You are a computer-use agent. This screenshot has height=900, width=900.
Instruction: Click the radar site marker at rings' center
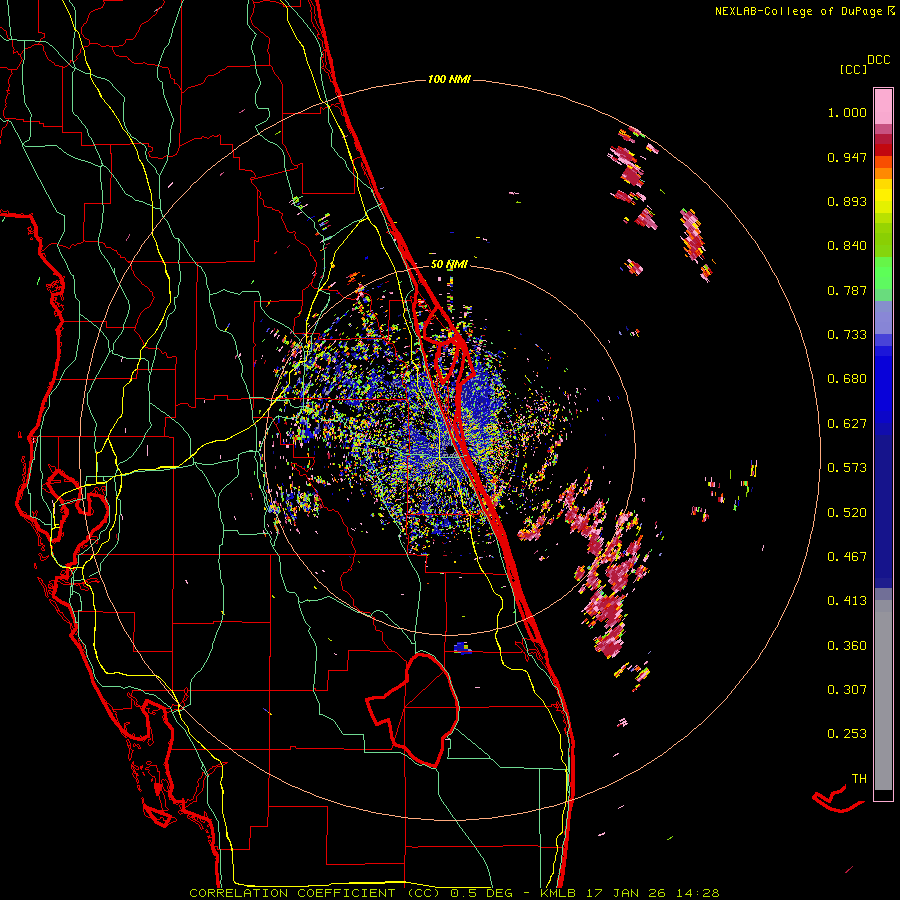(x=449, y=452)
